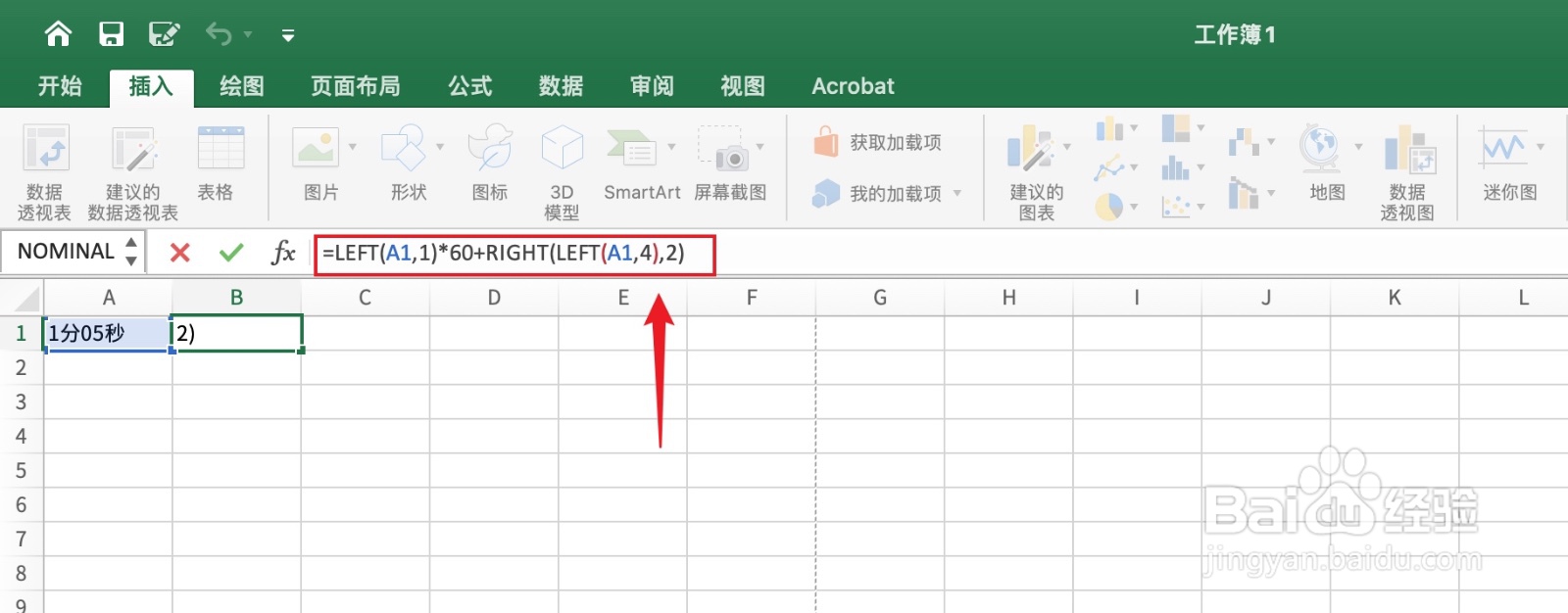Select row 5 header
The image size is (1568, 613).
point(21,470)
